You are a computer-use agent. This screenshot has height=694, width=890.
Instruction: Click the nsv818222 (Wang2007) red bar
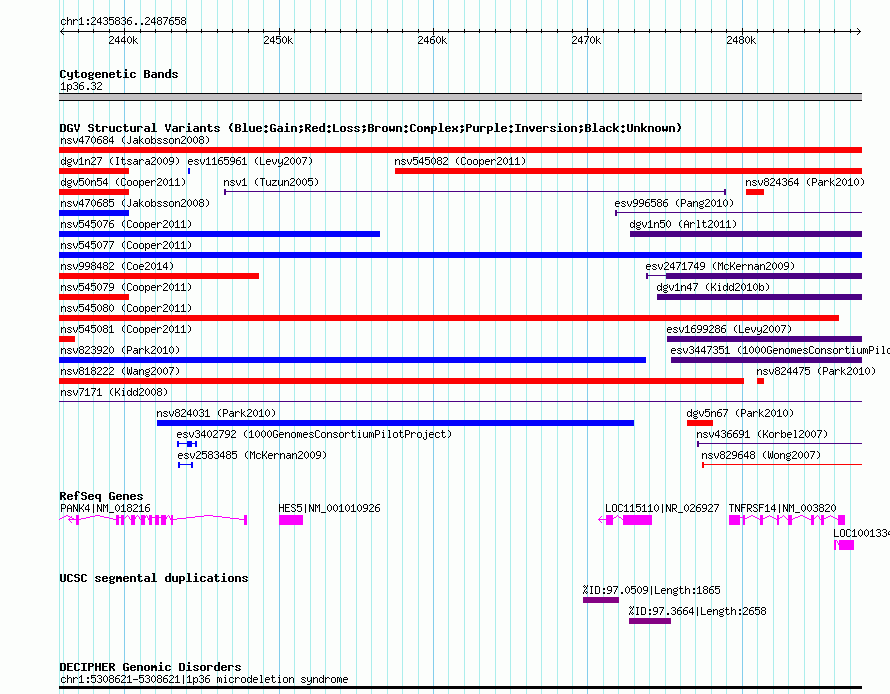pos(401,381)
